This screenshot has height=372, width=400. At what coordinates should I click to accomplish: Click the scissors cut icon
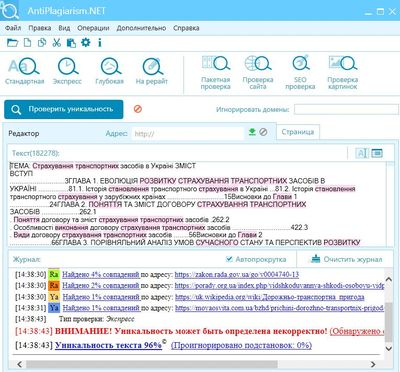(x=56, y=43)
